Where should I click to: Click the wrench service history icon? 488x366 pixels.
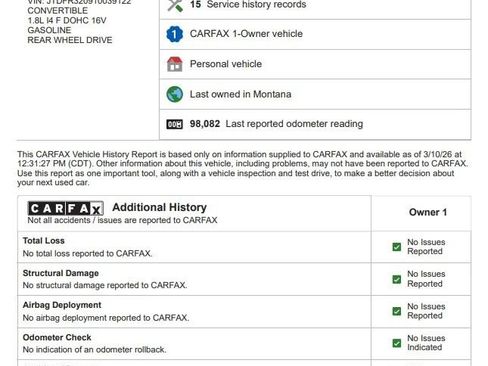coord(175,5)
